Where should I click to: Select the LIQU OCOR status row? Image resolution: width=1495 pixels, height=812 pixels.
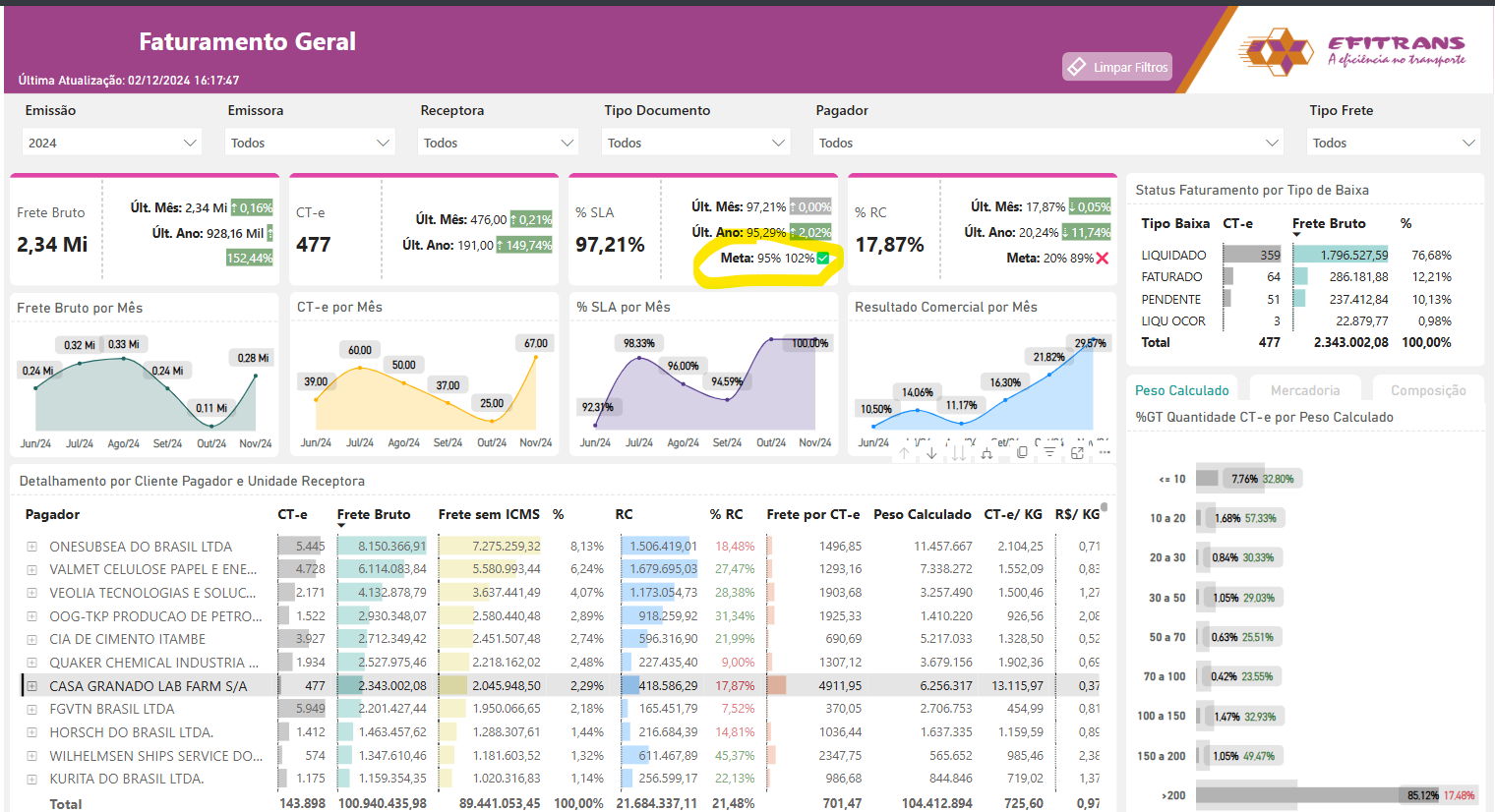(1296, 320)
